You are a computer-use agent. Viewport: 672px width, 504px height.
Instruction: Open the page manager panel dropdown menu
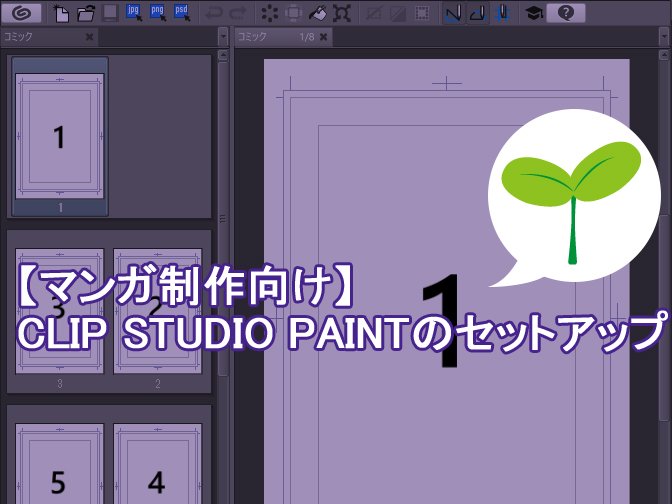pos(223,37)
